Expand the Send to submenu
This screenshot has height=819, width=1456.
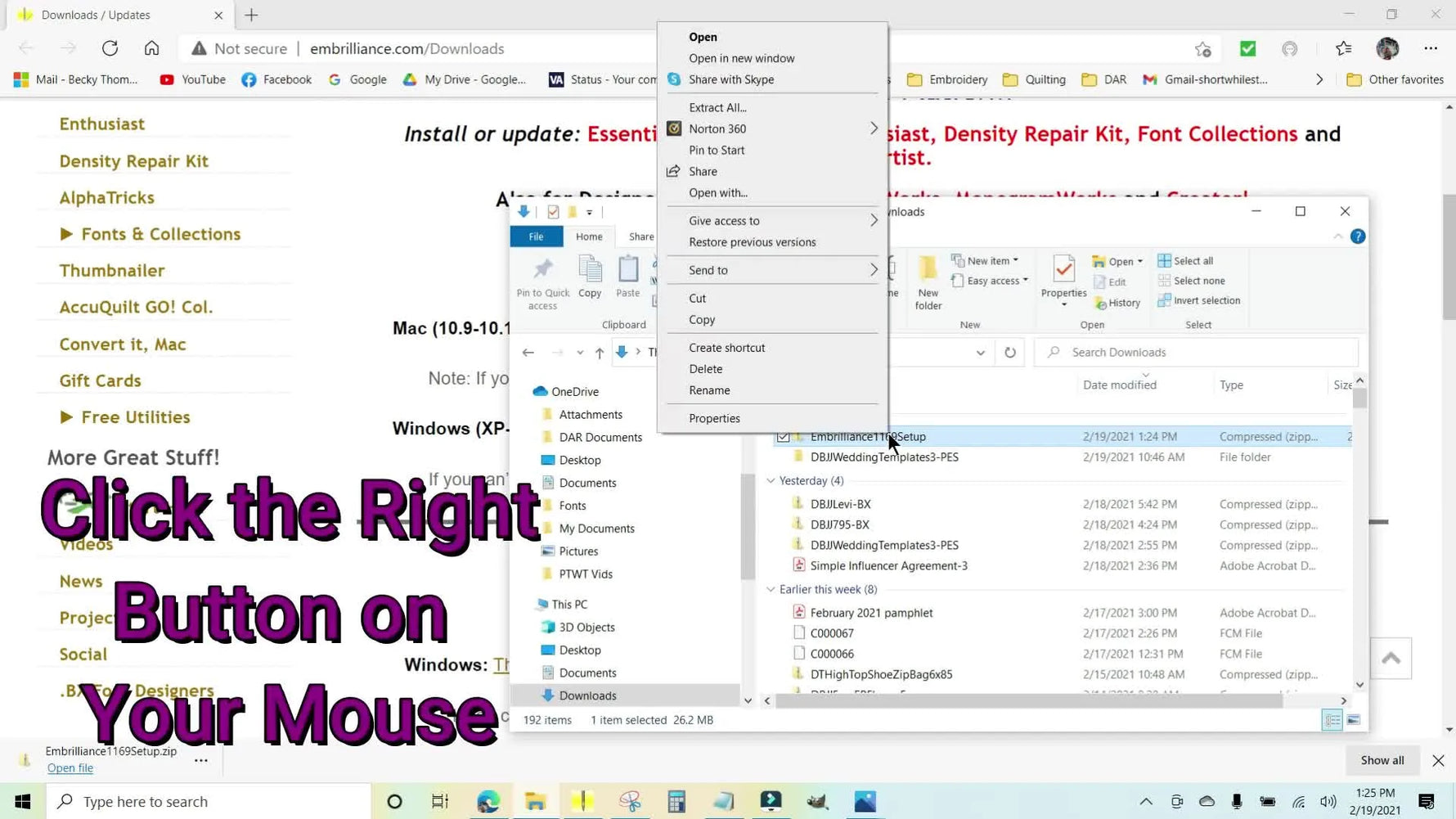[x=874, y=270]
